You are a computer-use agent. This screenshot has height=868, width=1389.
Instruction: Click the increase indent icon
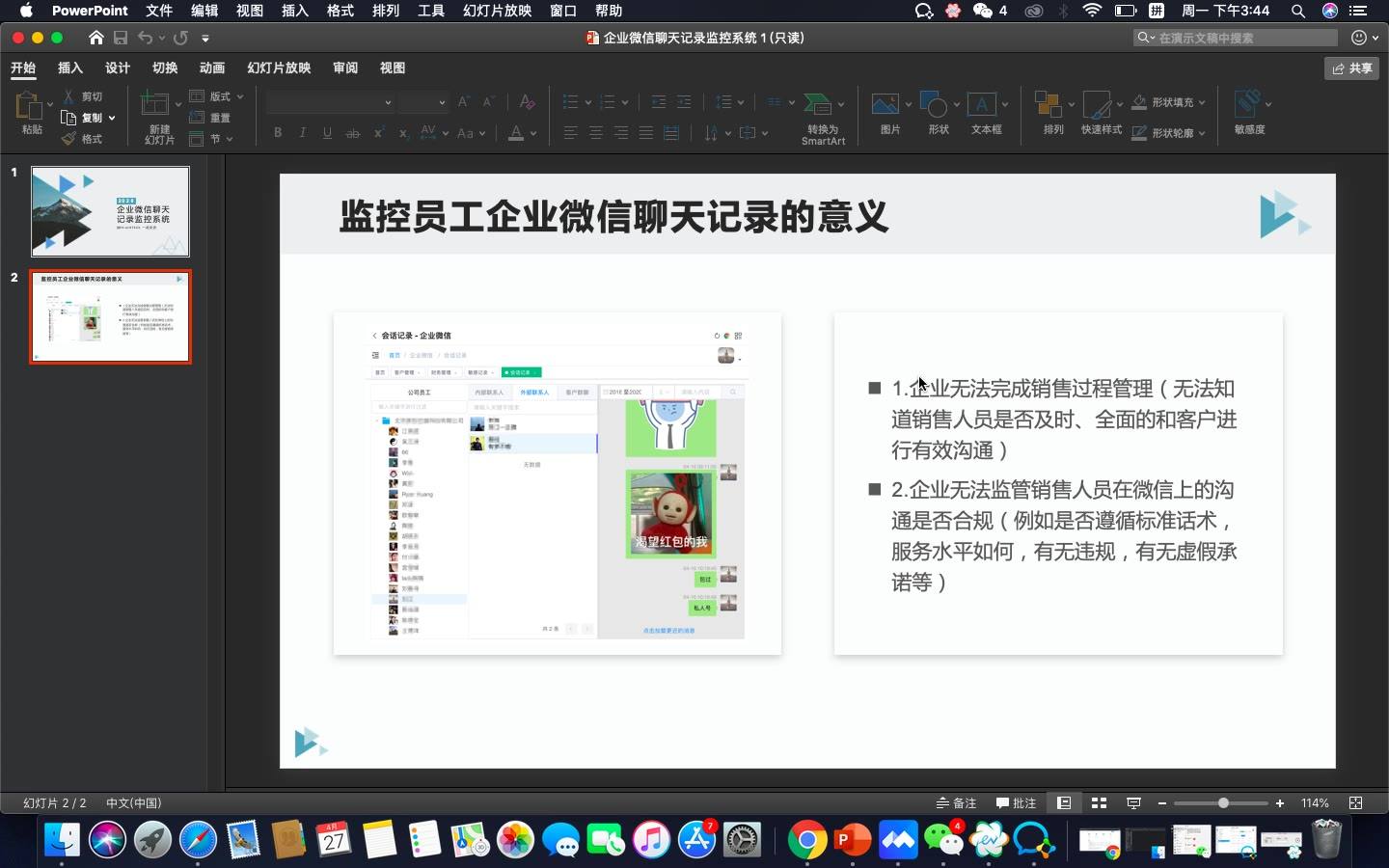[684, 101]
